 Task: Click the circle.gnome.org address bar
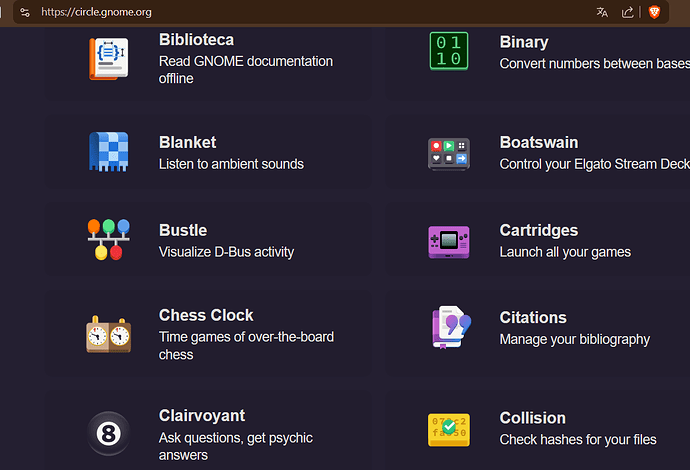300,12
